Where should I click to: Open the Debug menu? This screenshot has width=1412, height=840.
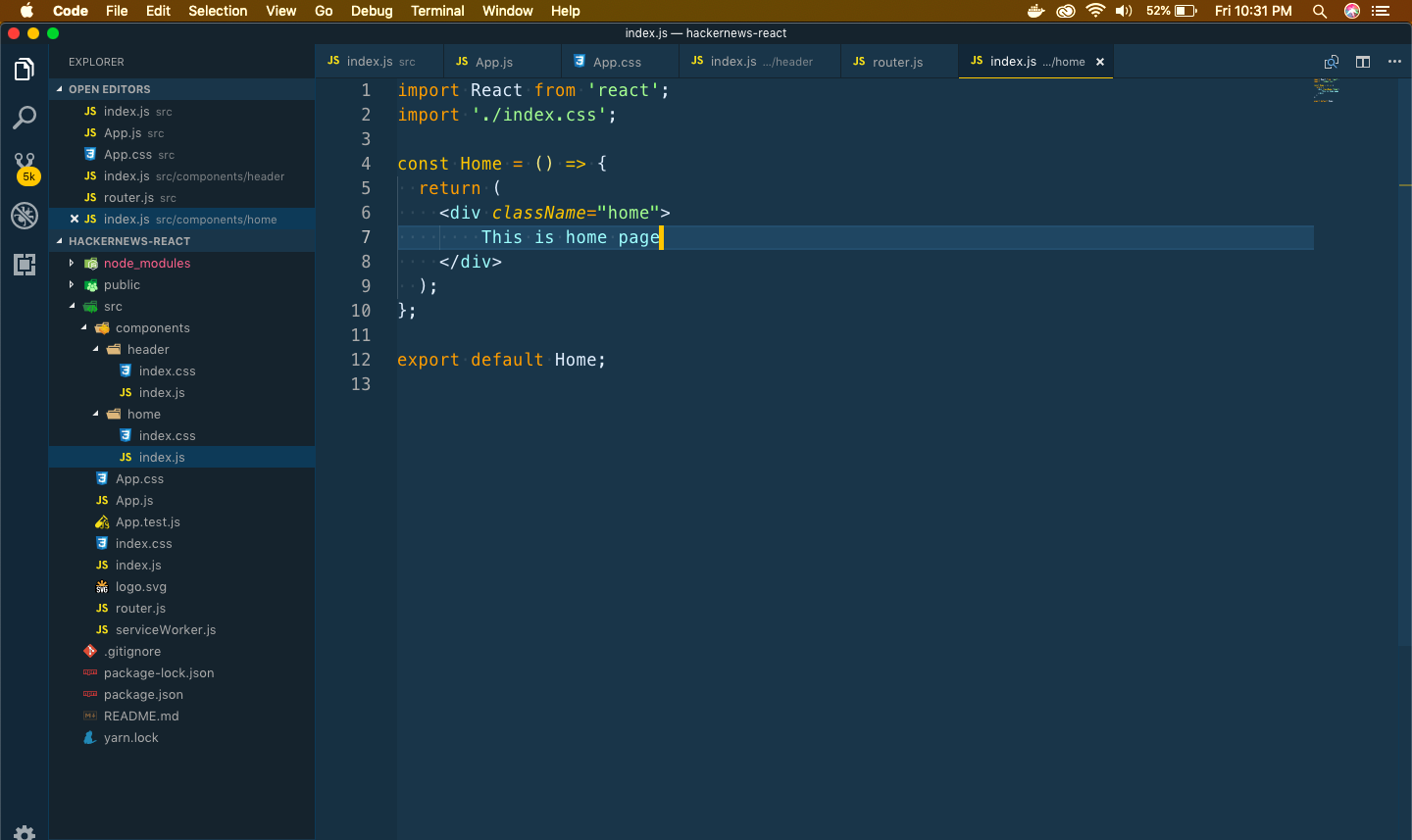pos(372,11)
